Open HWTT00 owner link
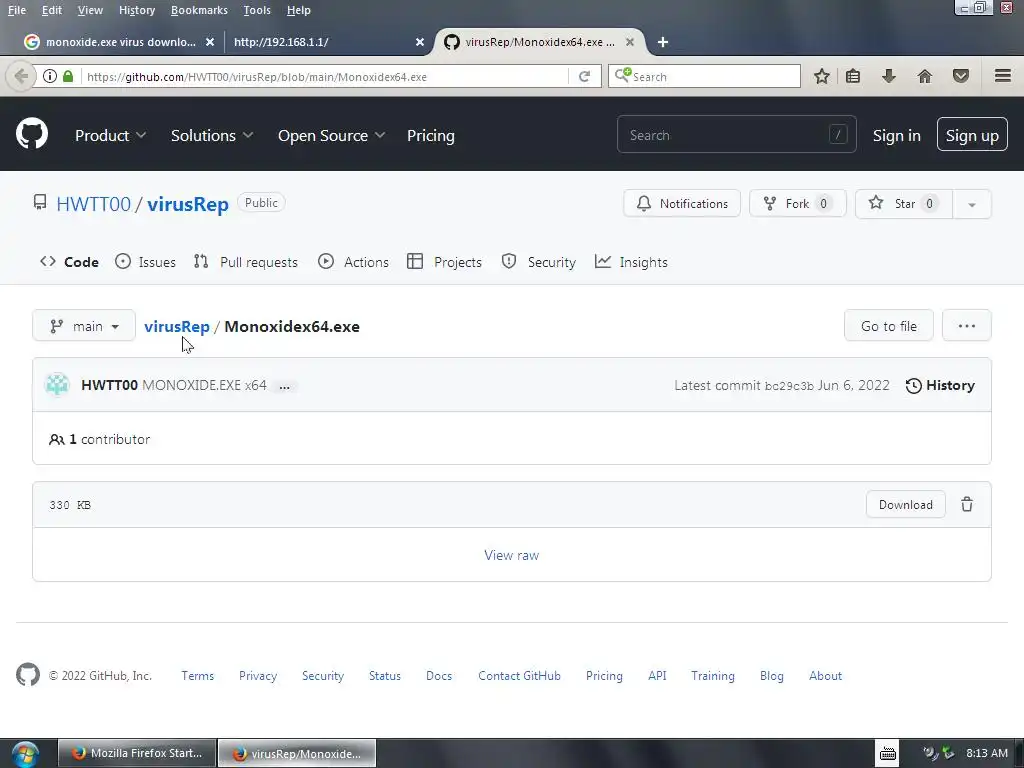1024x768 pixels. click(93, 204)
